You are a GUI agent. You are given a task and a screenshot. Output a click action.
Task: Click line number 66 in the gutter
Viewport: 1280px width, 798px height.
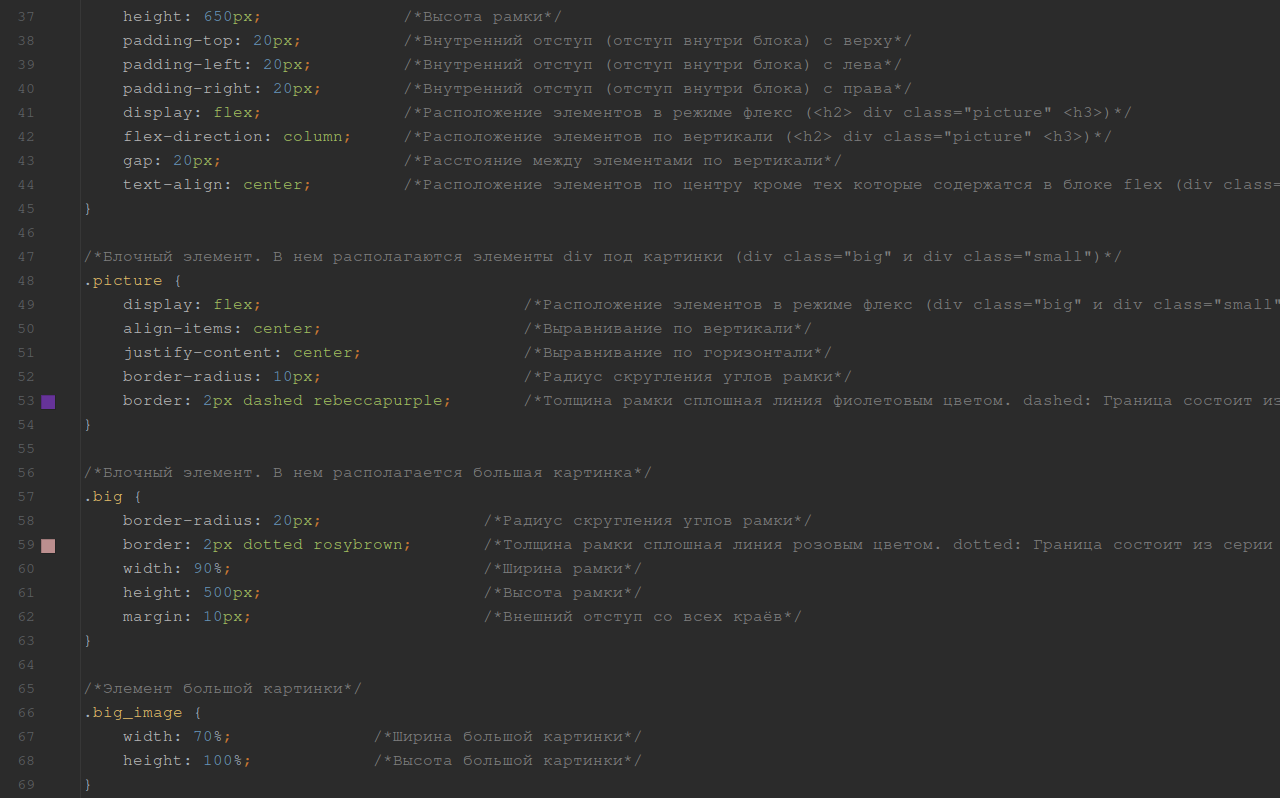(x=26, y=713)
